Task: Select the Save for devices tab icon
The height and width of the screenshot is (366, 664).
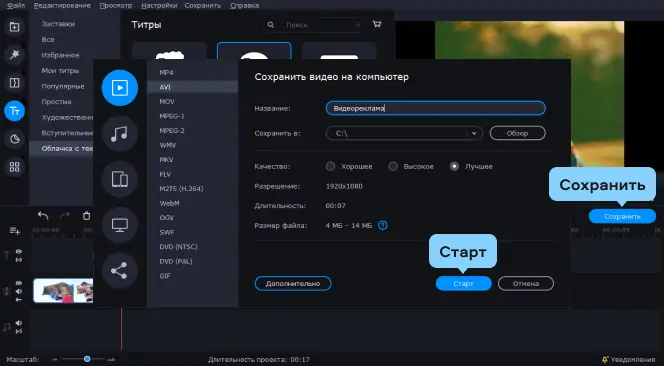Action: (x=120, y=179)
